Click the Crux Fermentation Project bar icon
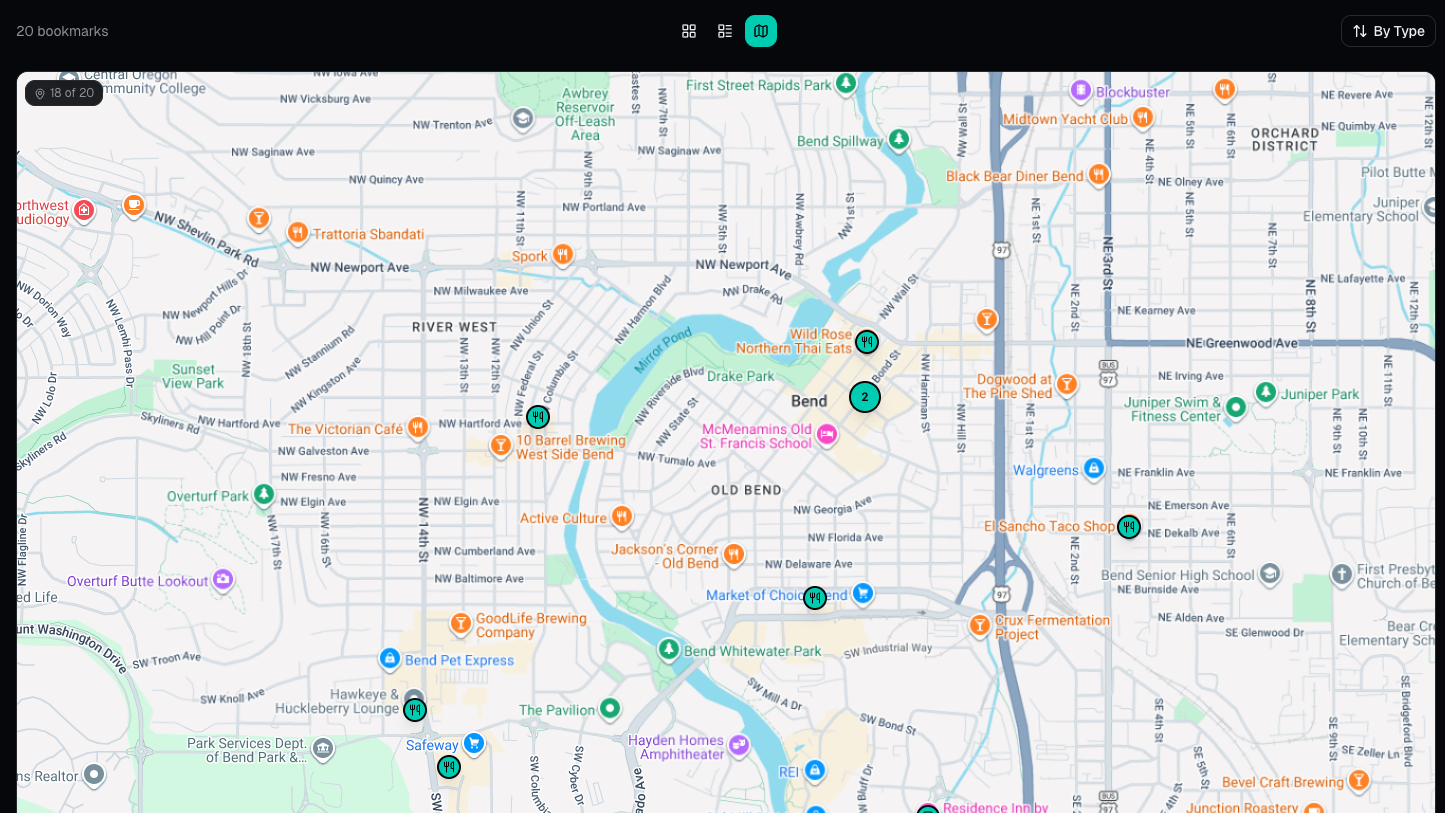Screen dimensions: 1445x813 point(980,626)
